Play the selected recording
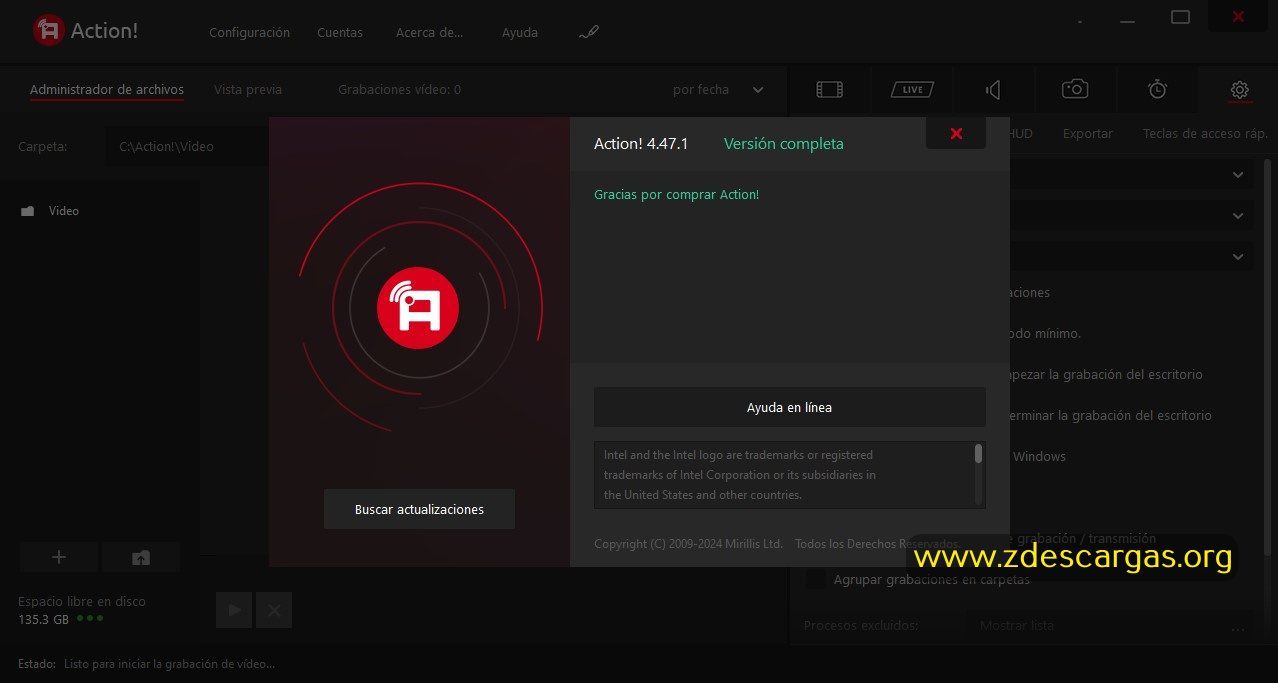 (234, 610)
